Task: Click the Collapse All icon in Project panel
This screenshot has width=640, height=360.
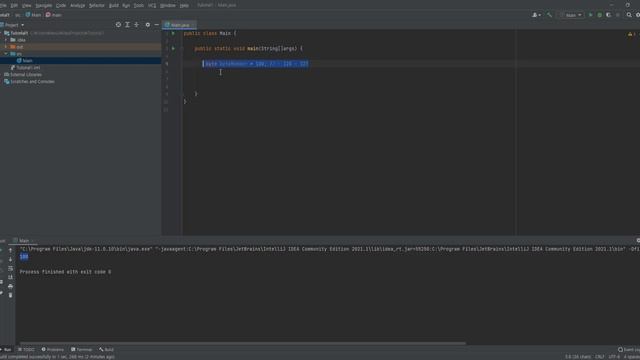Action: tap(137, 25)
